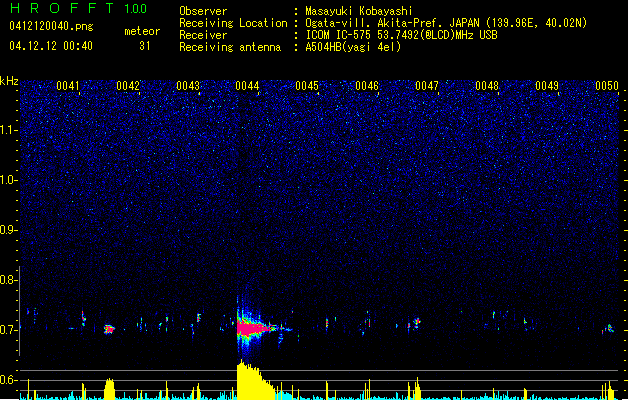Click the large magenta meteor echo at 0044
Image resolution: width=629 pixels, height=400 pixels.
(x=253, y=328)
